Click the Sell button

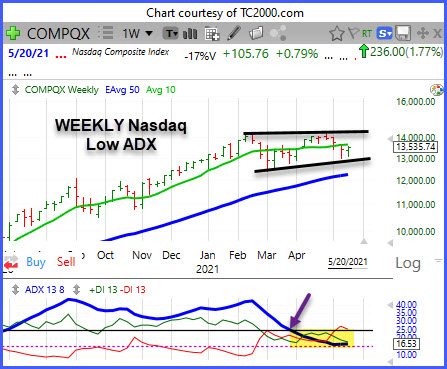point(66,262)
